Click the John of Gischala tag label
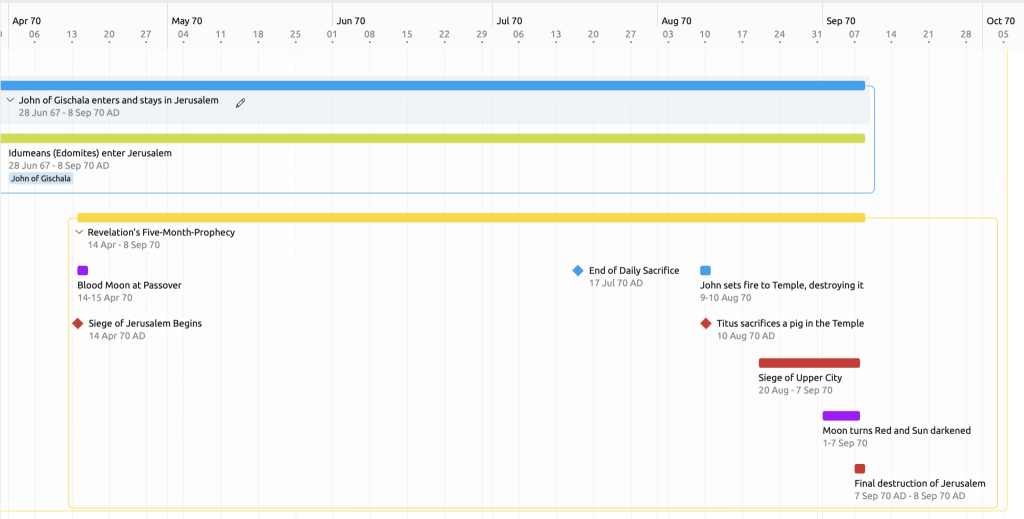The height and width of the screenshot is (519, 1024). (41, 178)
